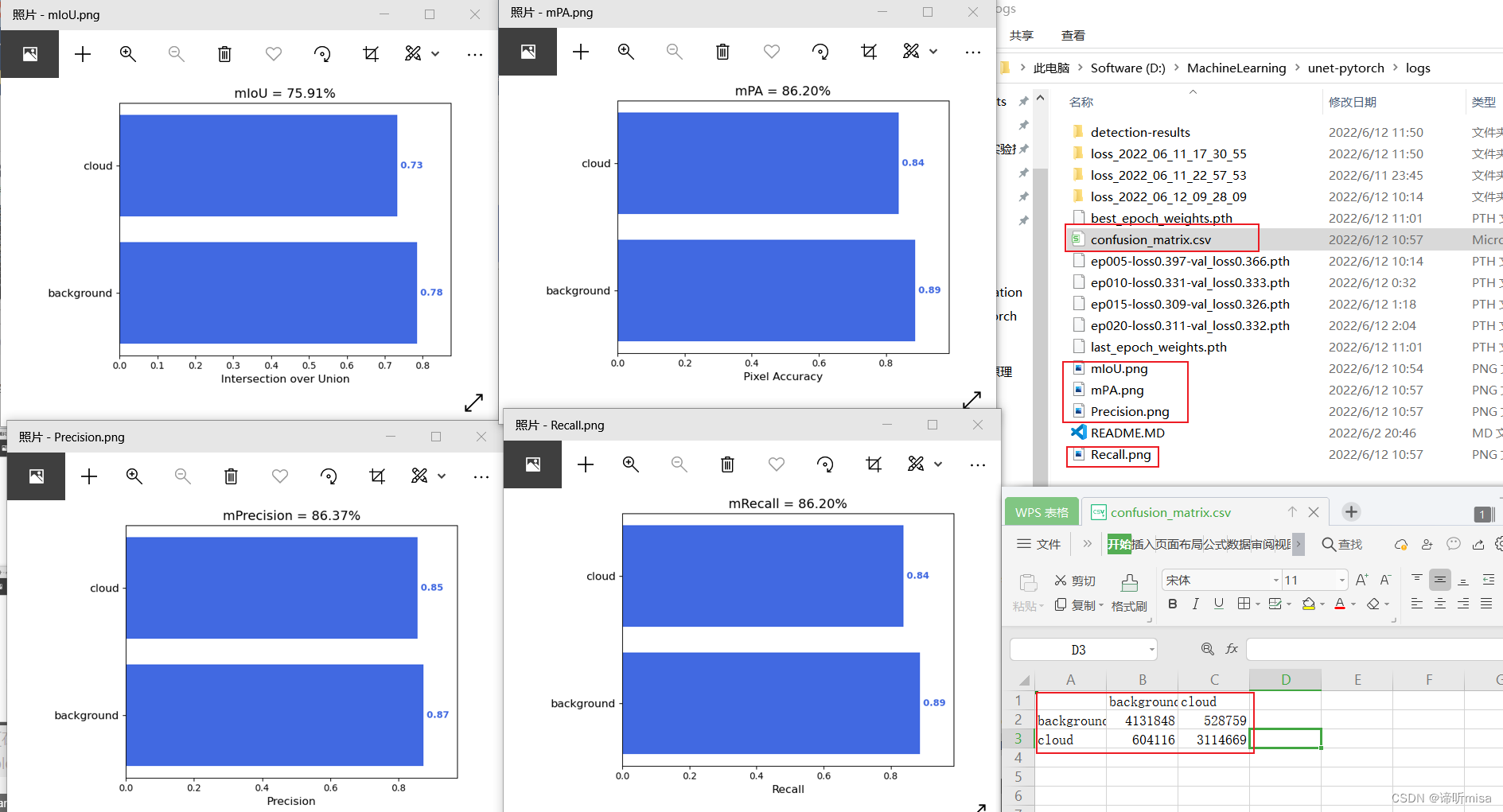Rotate the mIoU.png image
This screenshot has height=812, width=1503.
click(x=322, y=54)
